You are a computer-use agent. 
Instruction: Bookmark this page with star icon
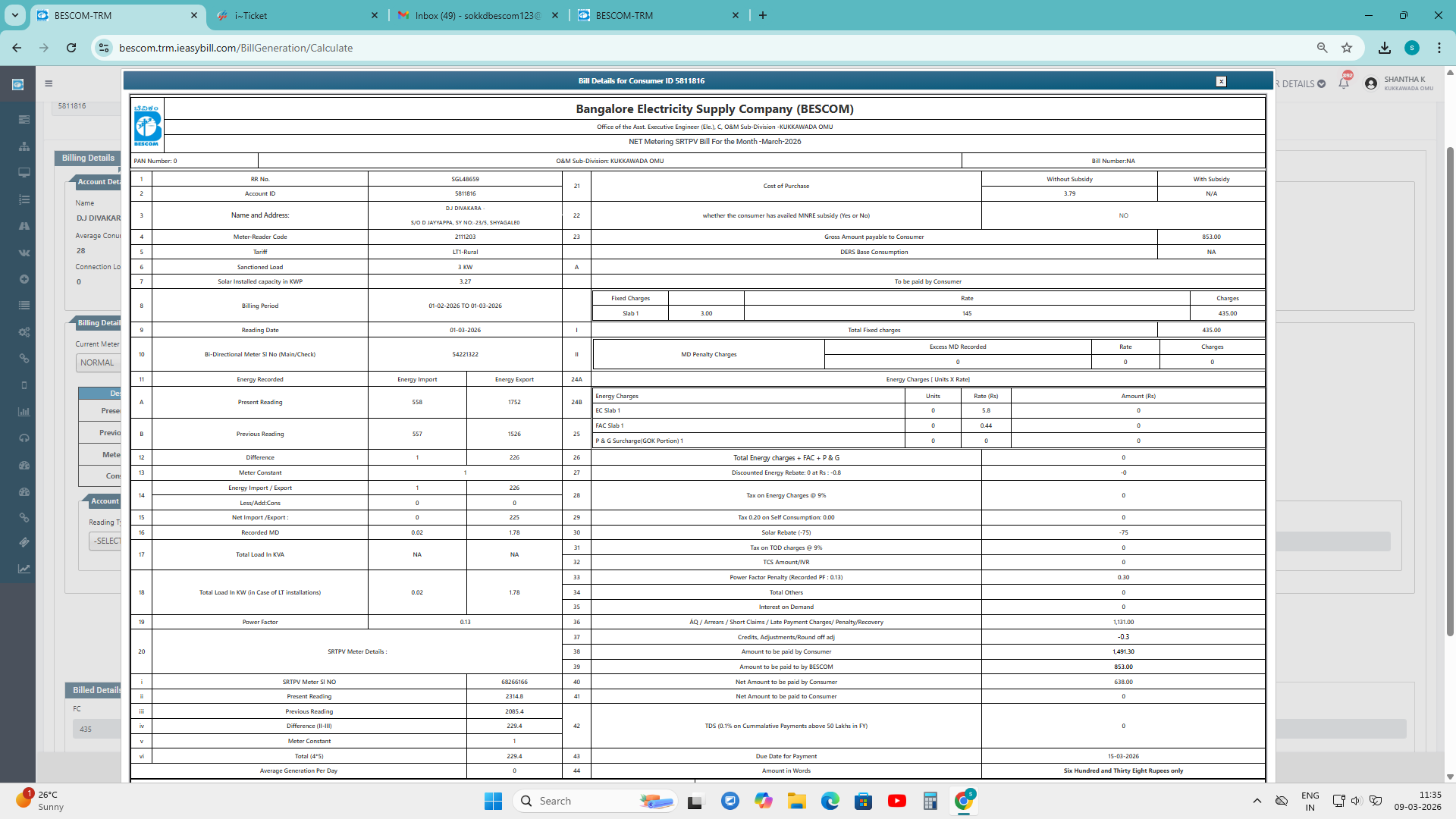(x=1347, y=48)
